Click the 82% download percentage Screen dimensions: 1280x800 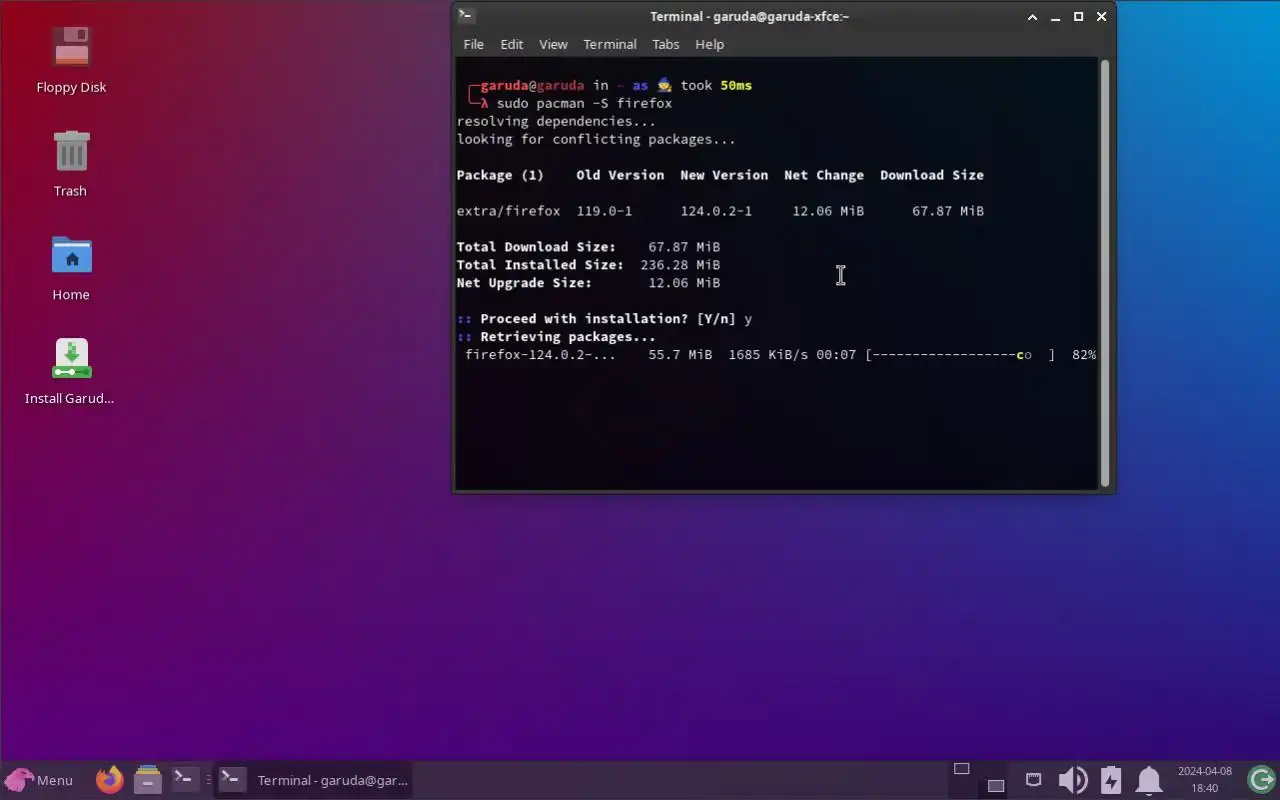tap(1084, 355)
